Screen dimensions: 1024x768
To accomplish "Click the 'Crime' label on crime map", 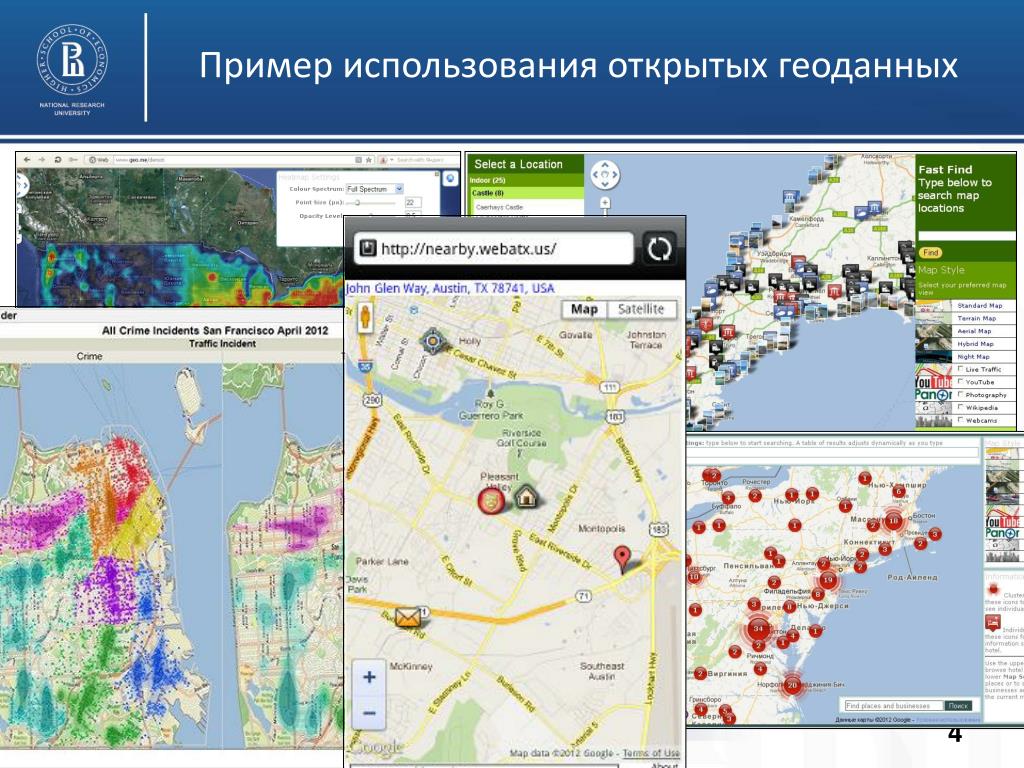I will [89, 356].
